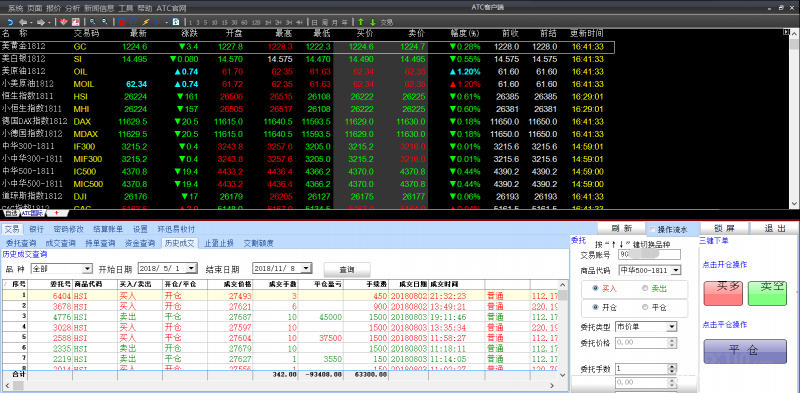Select the 平仓 radio option
This screenshot has width=800, height=393.
click(646, 307)
